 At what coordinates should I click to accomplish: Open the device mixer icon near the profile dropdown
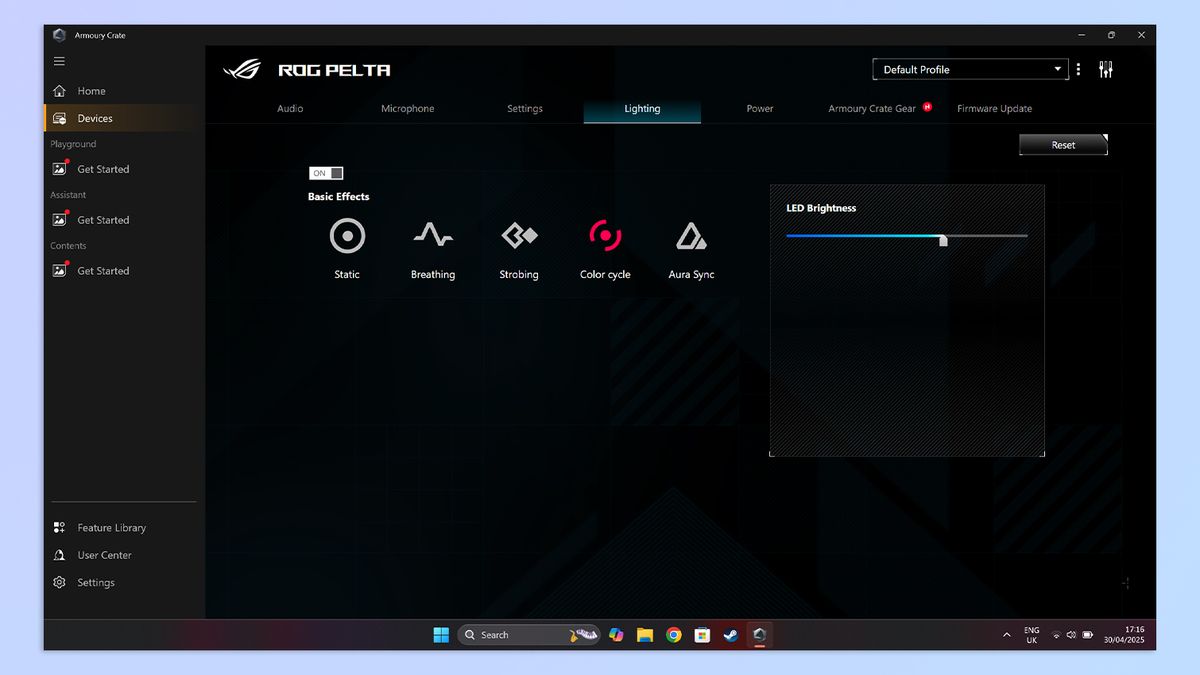1105,68
